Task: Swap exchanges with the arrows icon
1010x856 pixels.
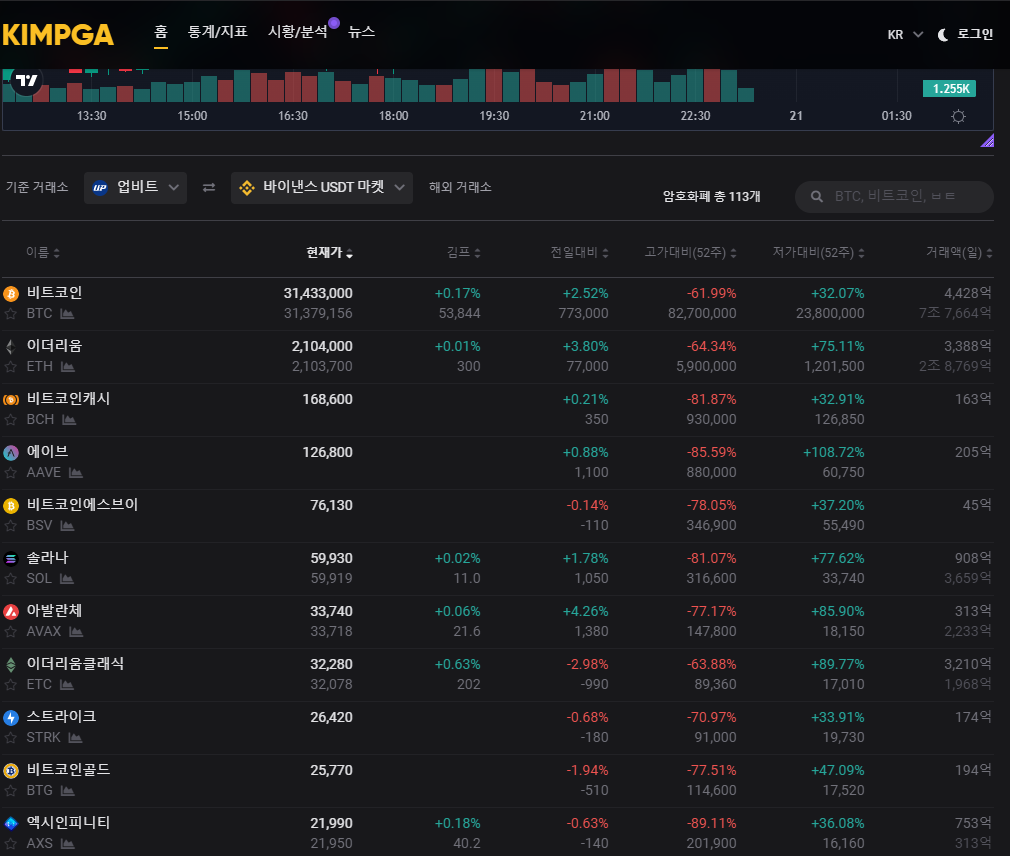Action: click(209, 187)
